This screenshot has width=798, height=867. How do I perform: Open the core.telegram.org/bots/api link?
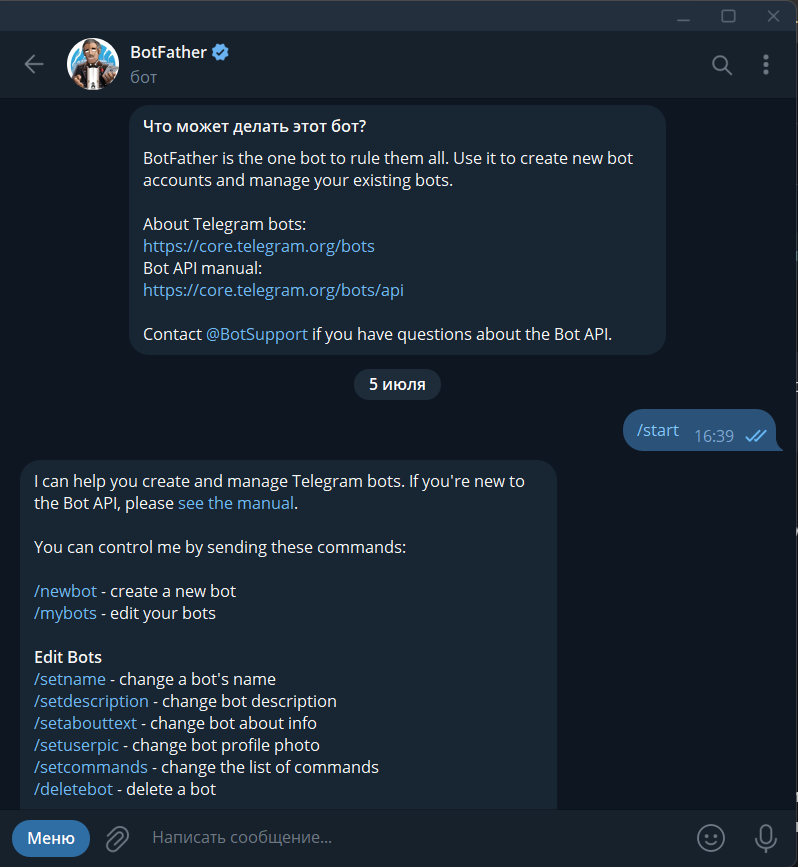point(273,290)
